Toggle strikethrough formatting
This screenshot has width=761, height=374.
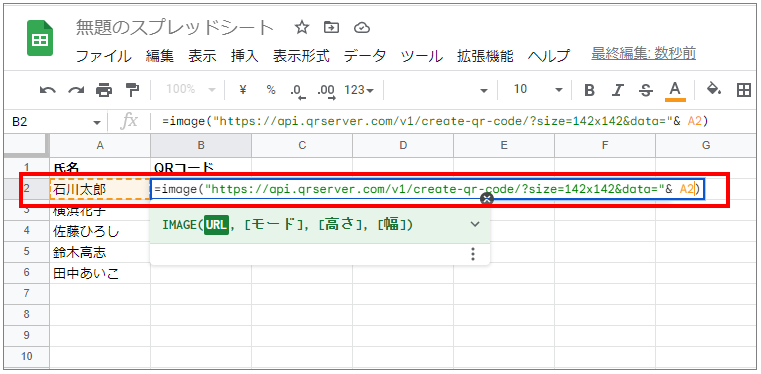point(645,90)
